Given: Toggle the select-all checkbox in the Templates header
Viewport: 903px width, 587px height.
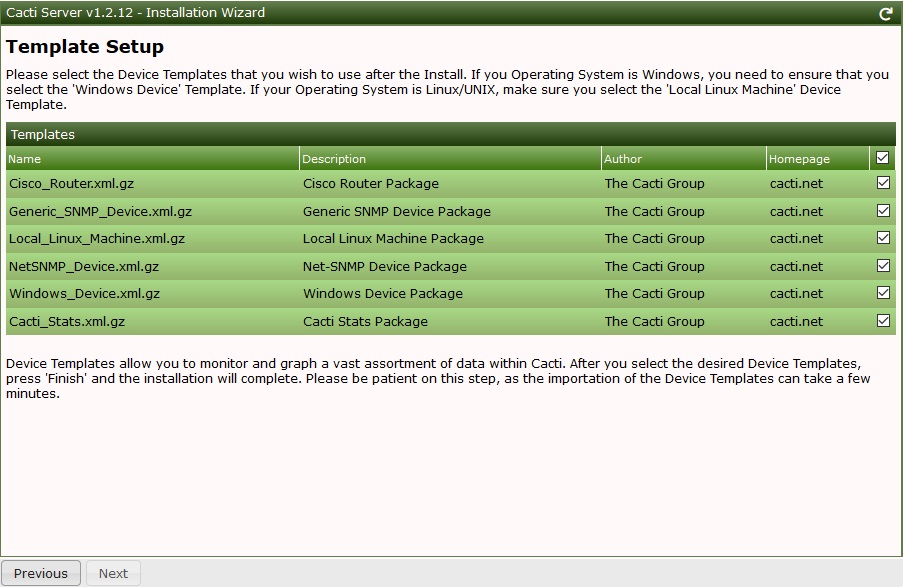Looking at the screenshot, I should click(x=882, y=158).
